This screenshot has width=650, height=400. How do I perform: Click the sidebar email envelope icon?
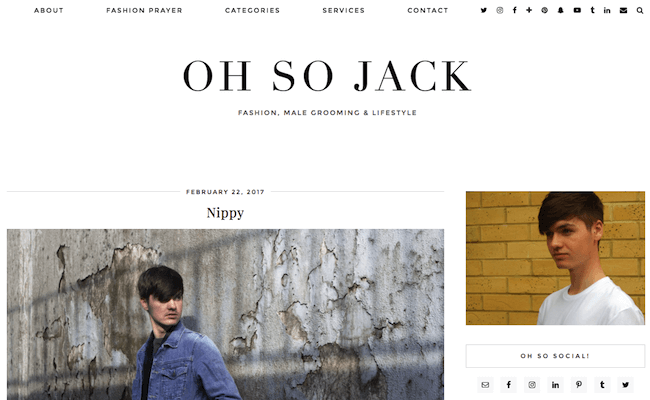[485, 385]
